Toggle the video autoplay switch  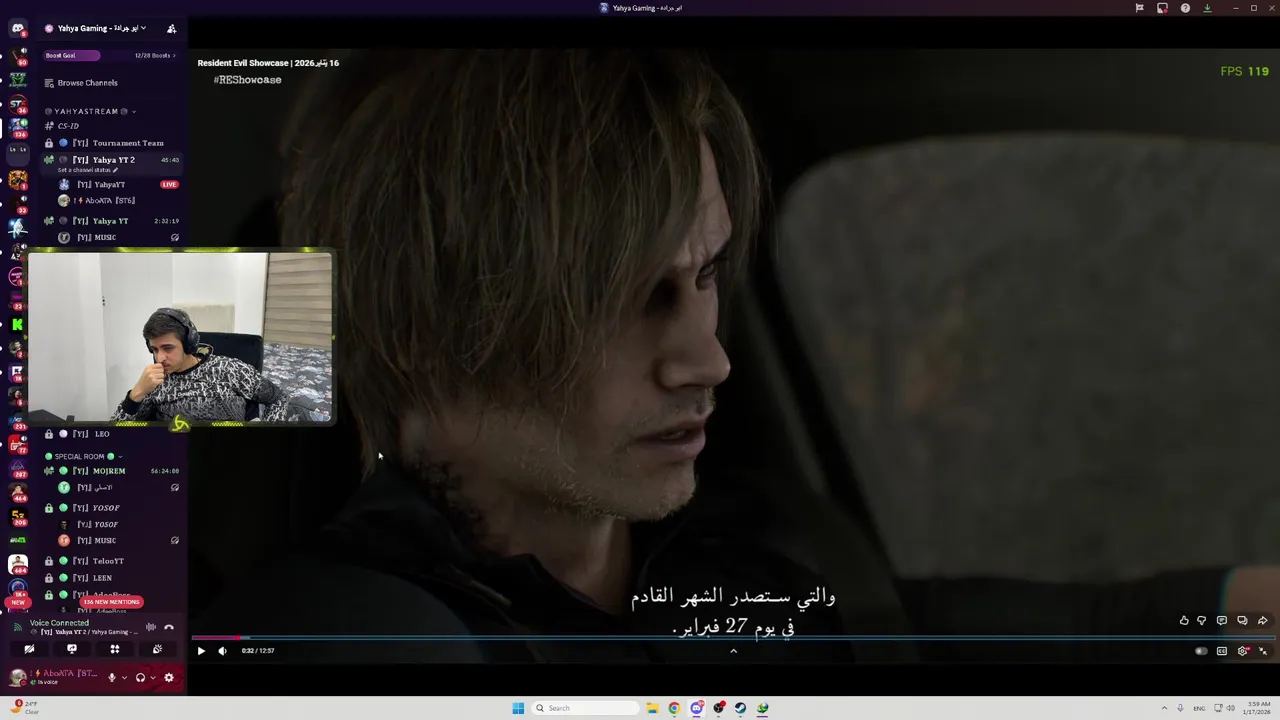[x=1201, y=651]
